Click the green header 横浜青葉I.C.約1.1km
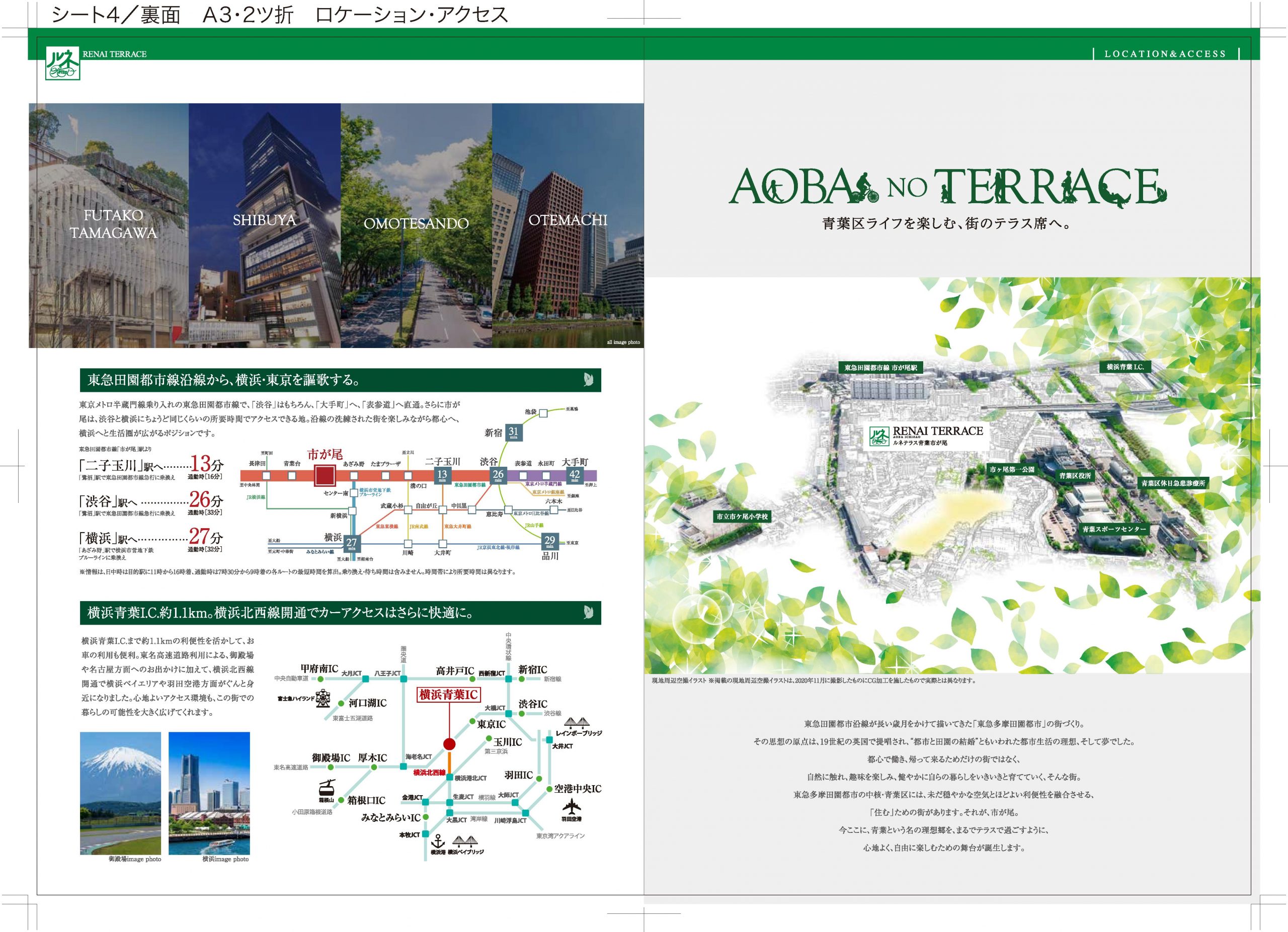Screen dimensions: 1288x932 tap(341, 613)
